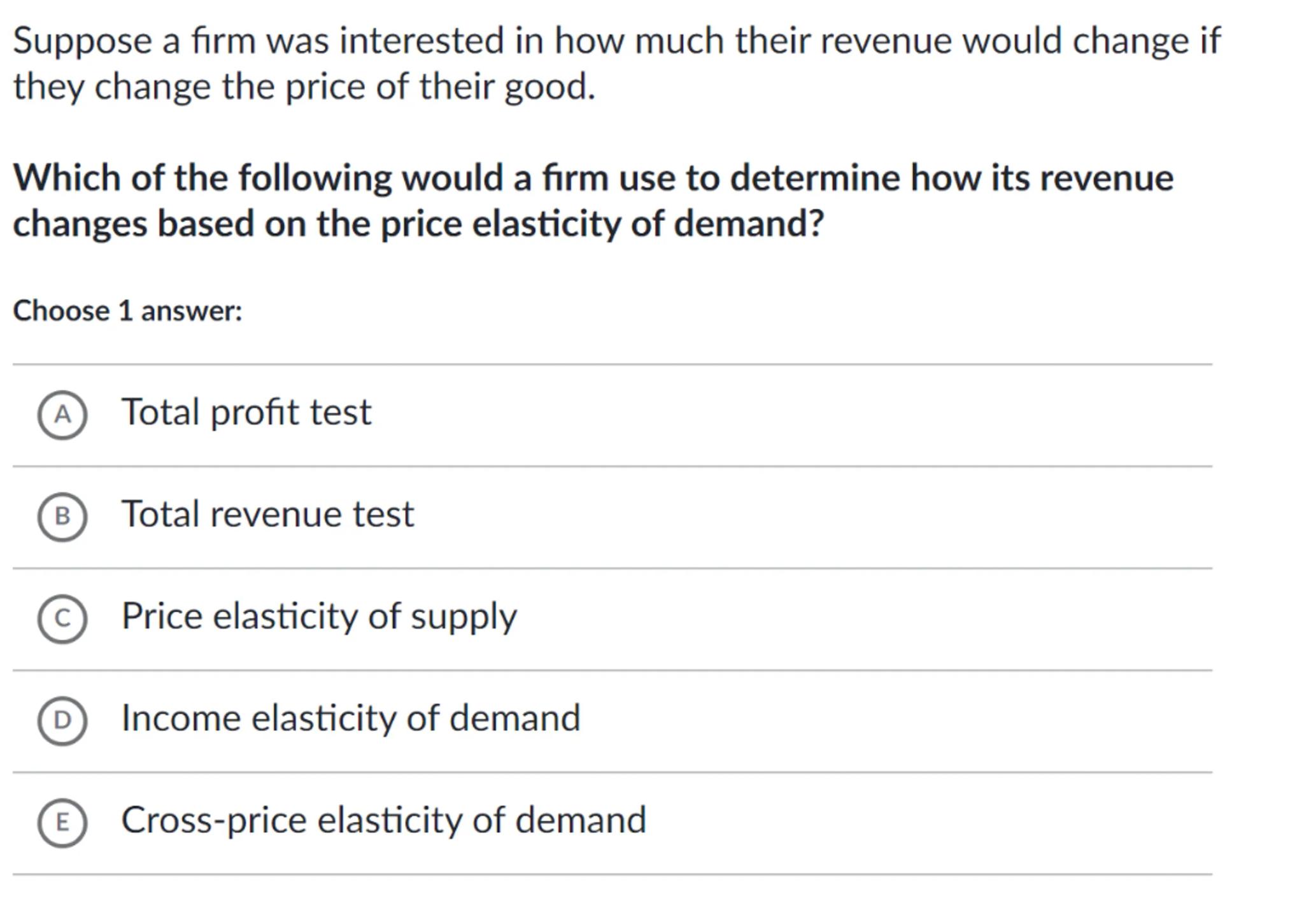Choose the "Total revenue test" answer text

pyautogui.click(x=267, y=514)
